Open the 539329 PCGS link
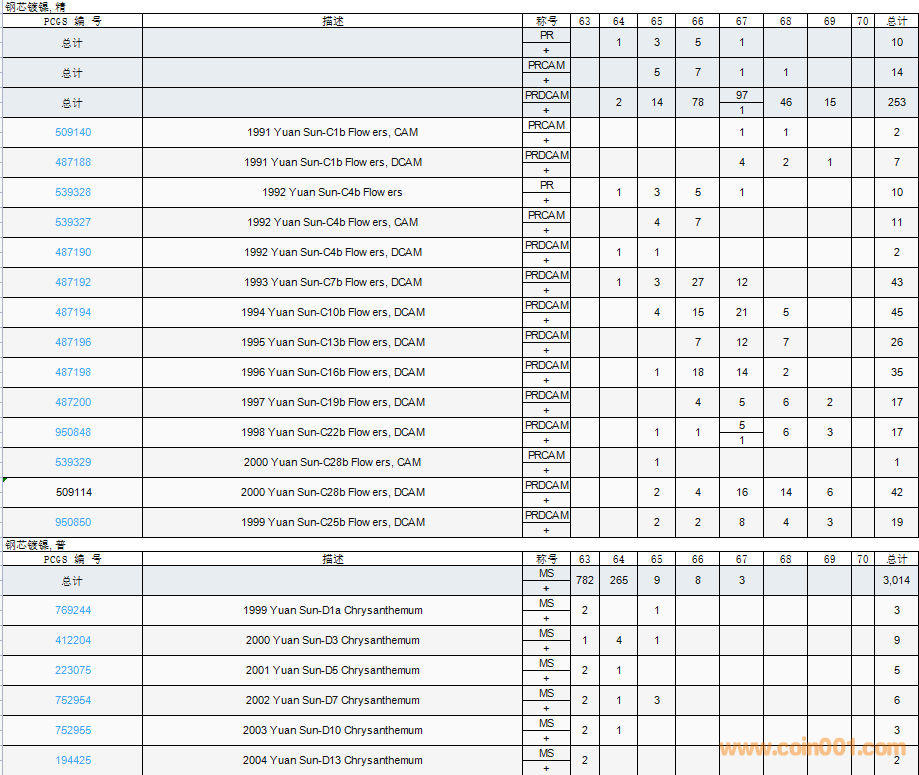The image size is (919, 775). click(x=72, y=462)
